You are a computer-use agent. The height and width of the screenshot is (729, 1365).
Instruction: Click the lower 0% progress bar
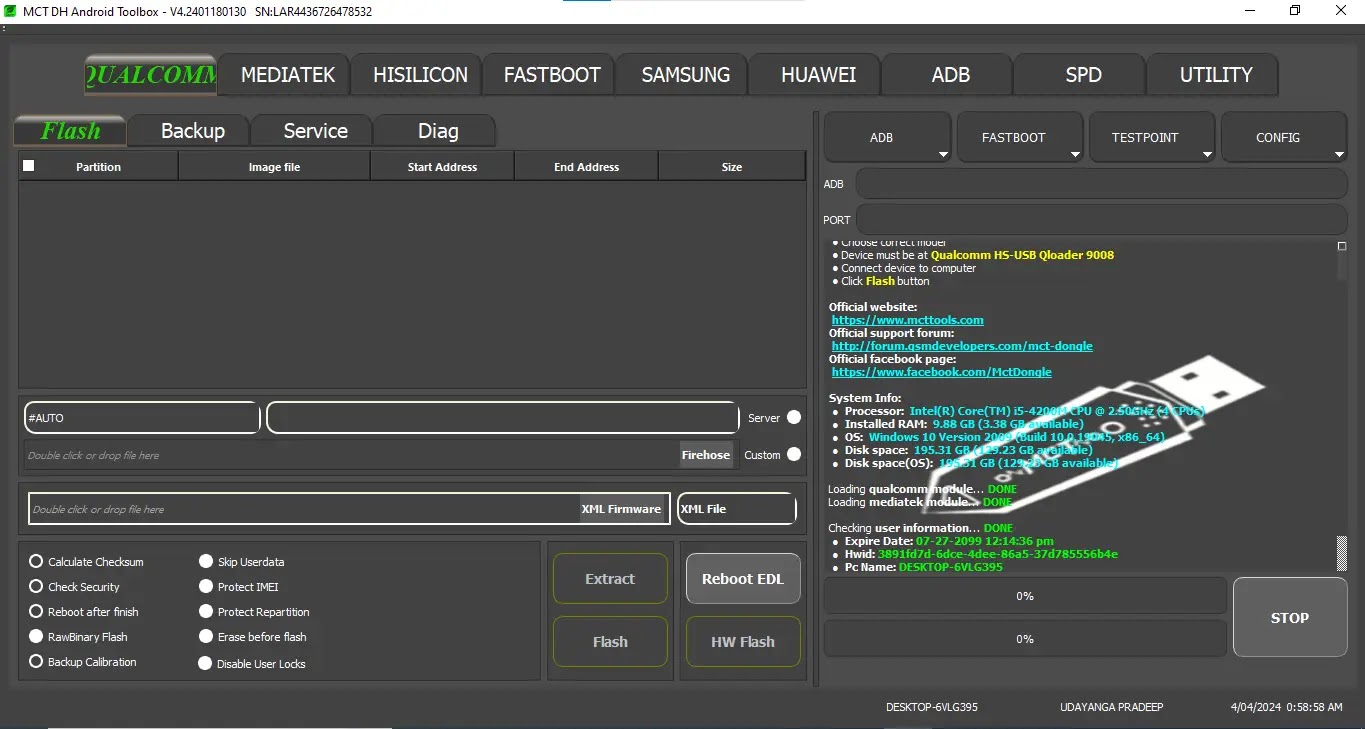(x=1025, y=639)
